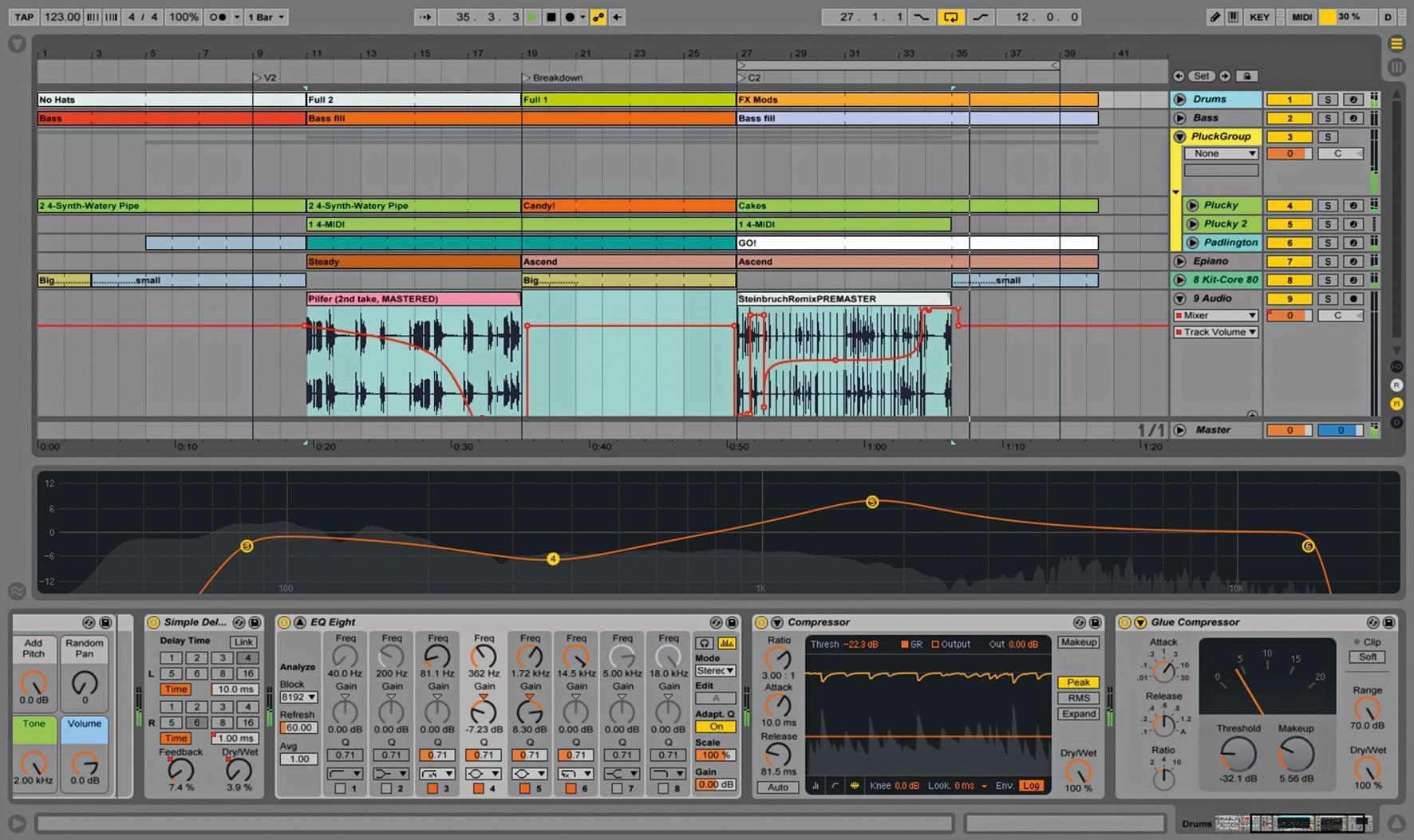1414x840 pixels.
Task: Open the Track Volume automation chooser
Action: [x=1215, y=333]
